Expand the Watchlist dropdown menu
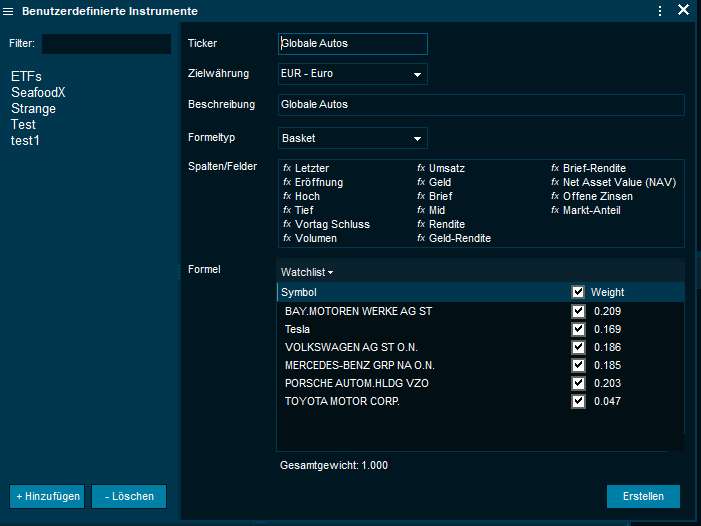 click(306, 272)
